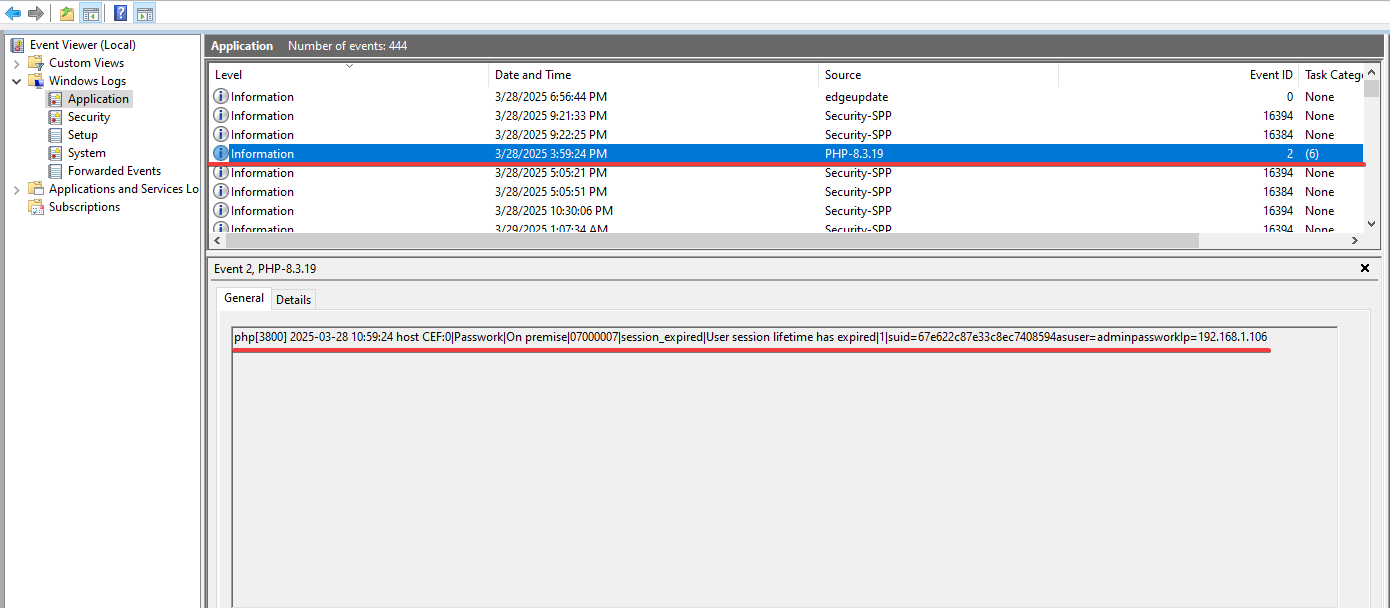Click the horizontal scrollbar of the event list

click(700, 240)
